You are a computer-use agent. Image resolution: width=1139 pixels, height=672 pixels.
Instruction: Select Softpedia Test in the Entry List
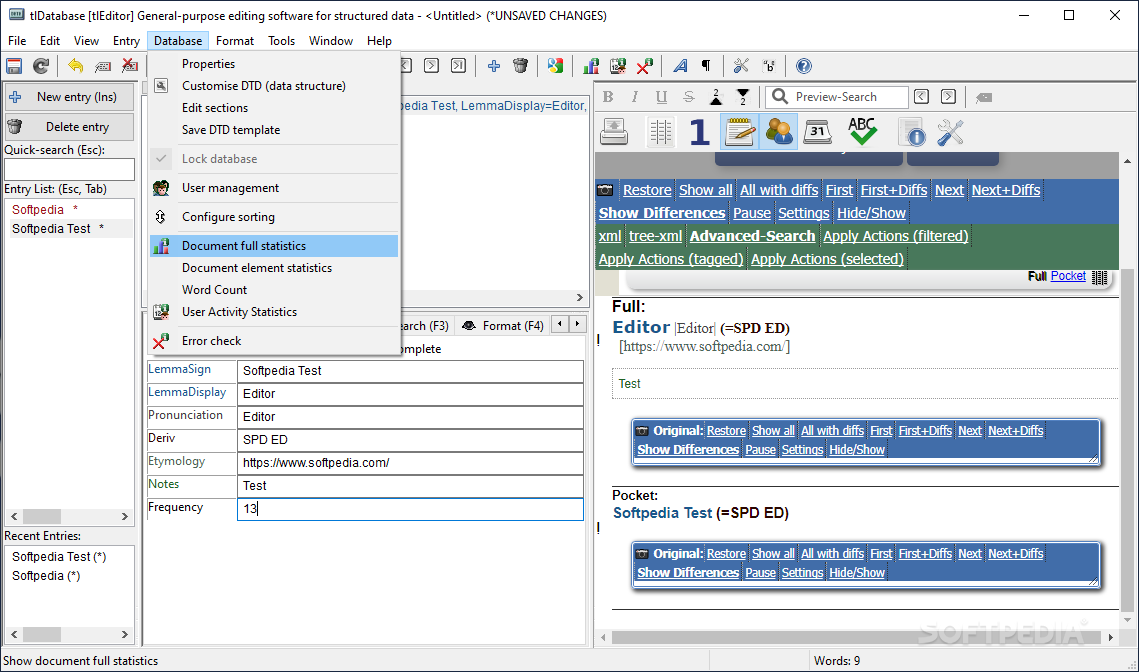coord(70,228)
